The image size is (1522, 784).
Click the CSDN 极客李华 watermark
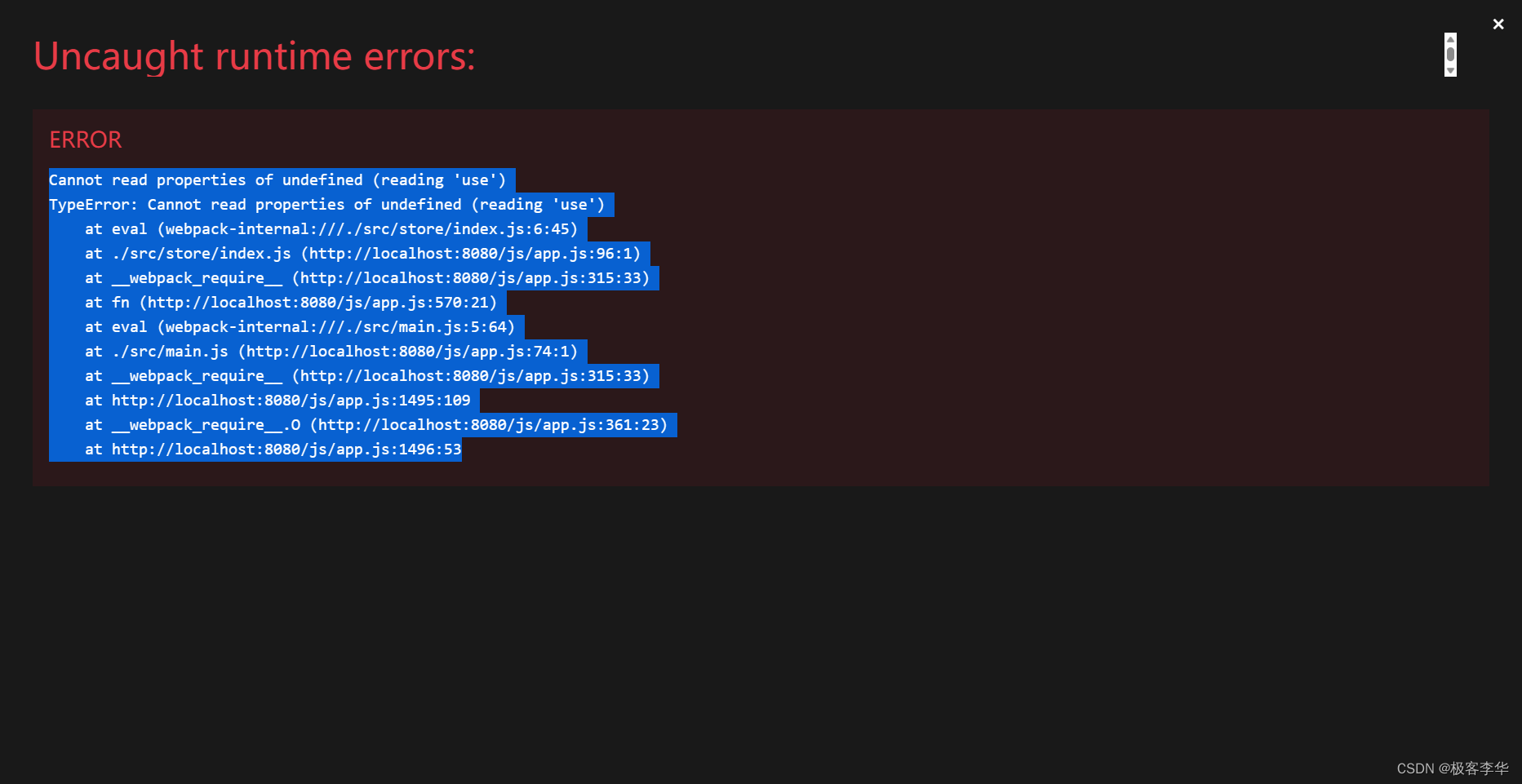click(1453, 767)
